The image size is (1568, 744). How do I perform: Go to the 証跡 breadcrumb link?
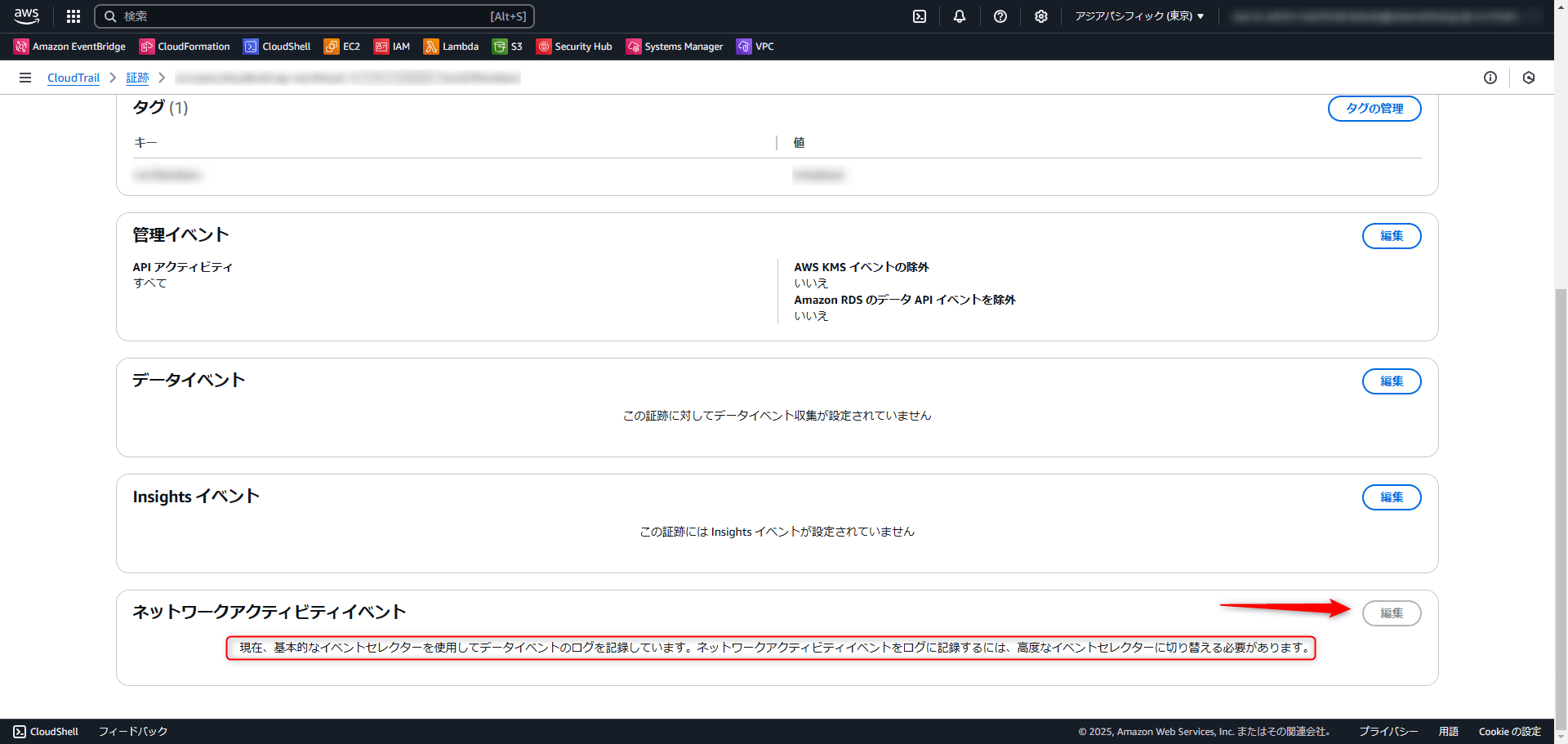(x=137, y=78)
